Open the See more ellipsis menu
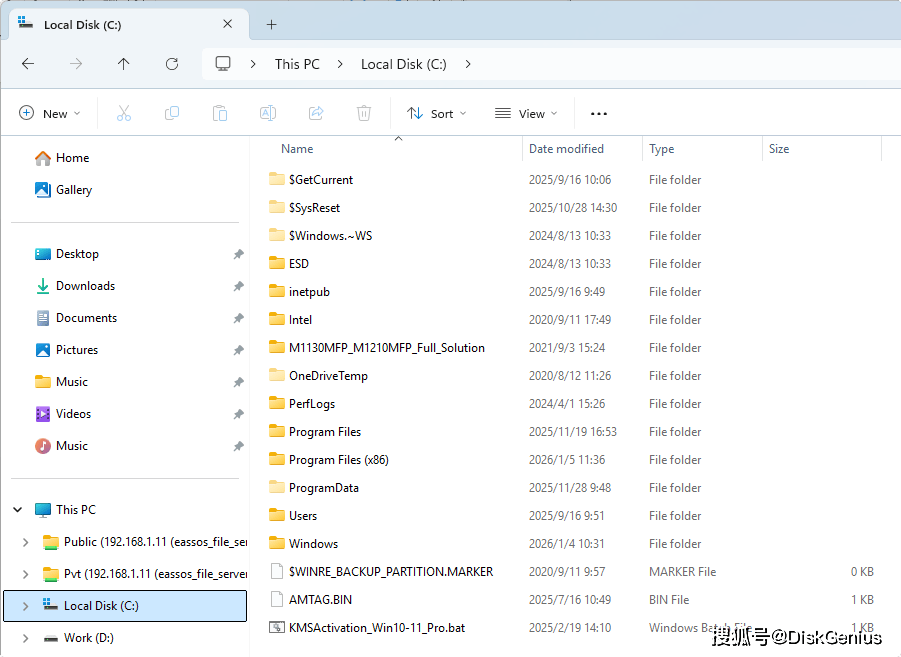Viewport: 901px width, 657px height. coord(599,114)
